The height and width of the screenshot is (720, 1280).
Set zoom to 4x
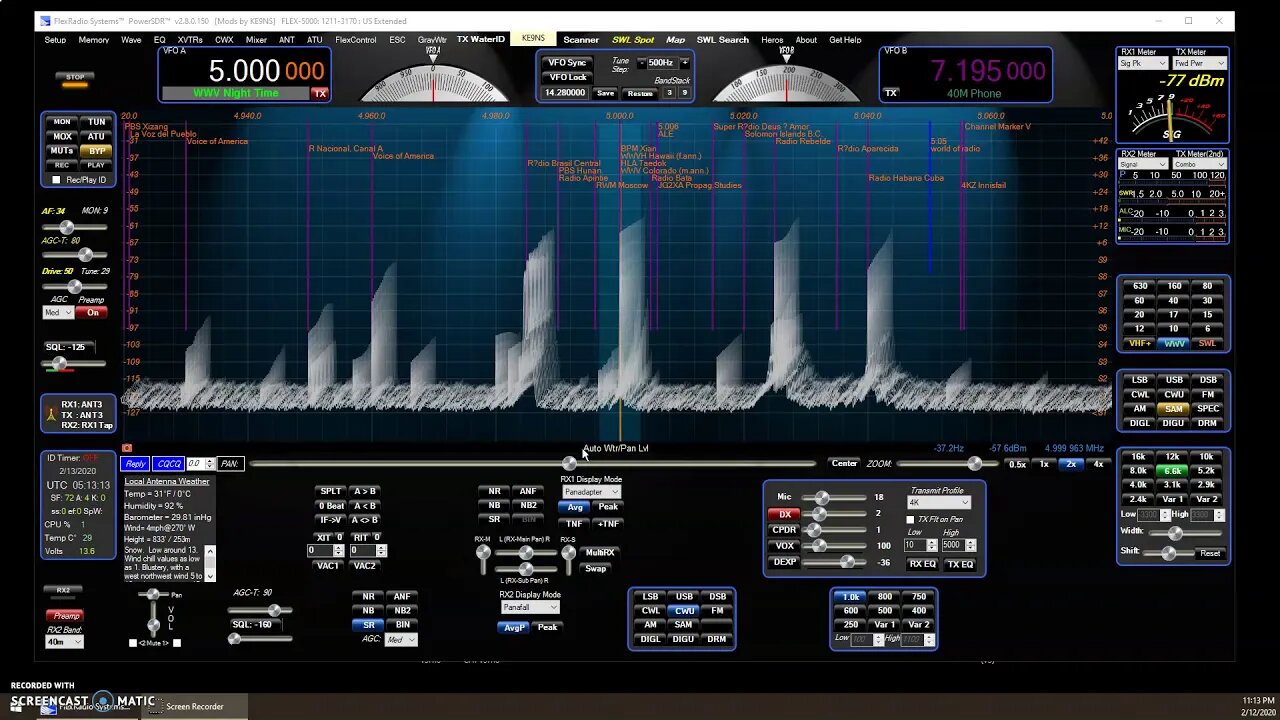tap(1098, 464)
